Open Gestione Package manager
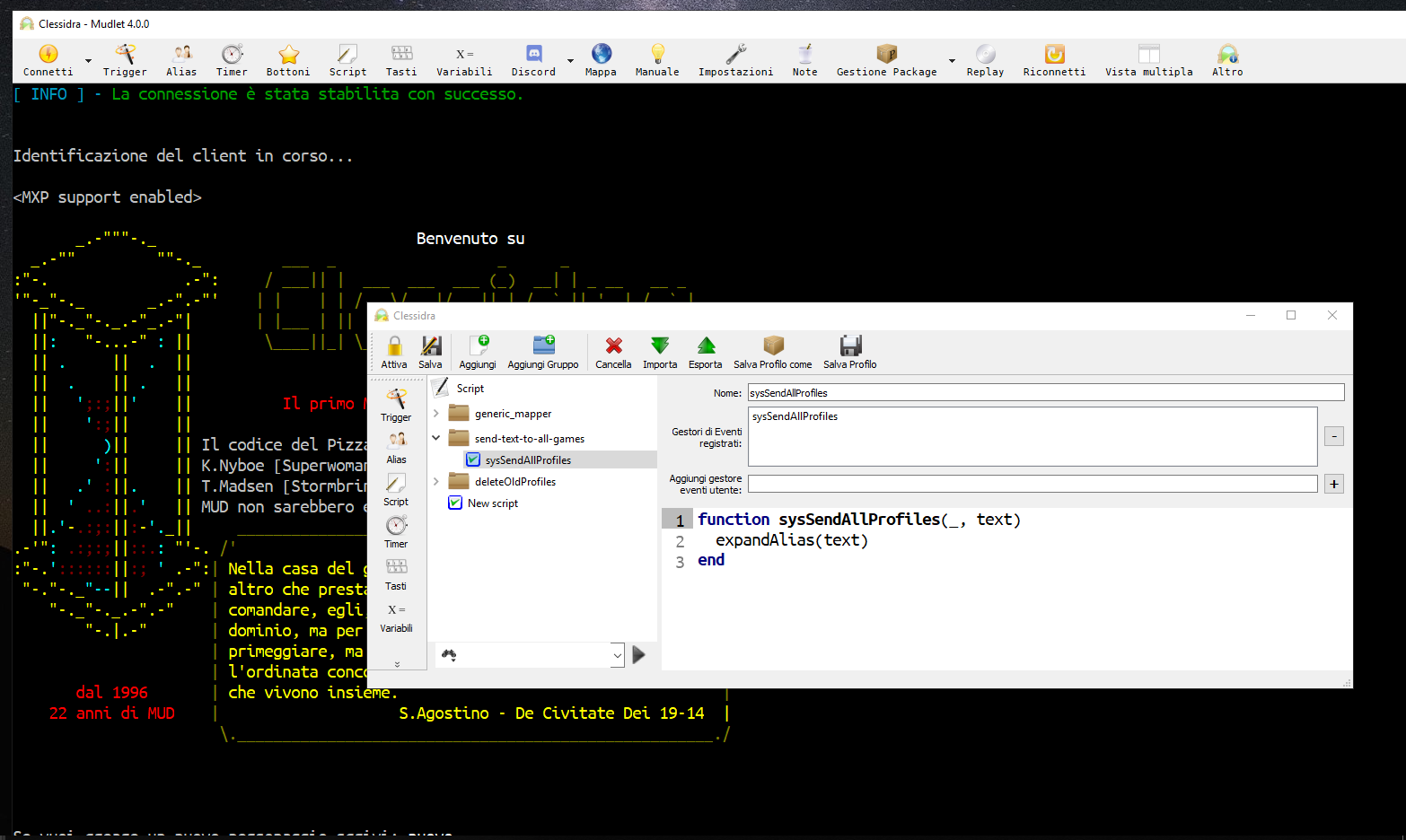Screen dimensions: 1406x840 (886, 60)
